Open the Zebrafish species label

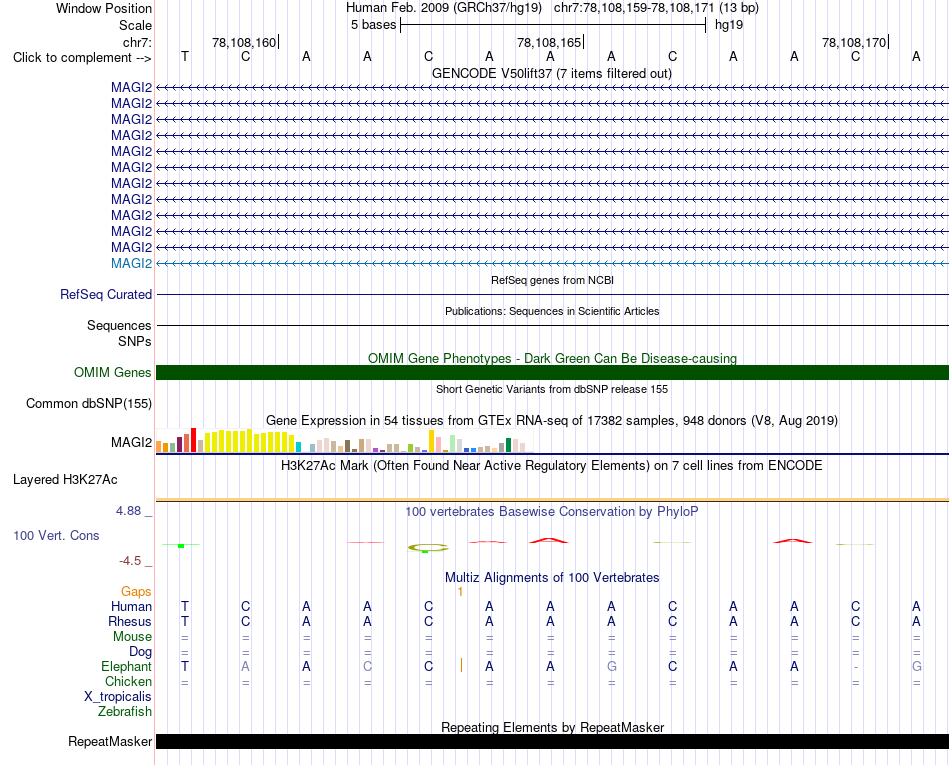125,712
